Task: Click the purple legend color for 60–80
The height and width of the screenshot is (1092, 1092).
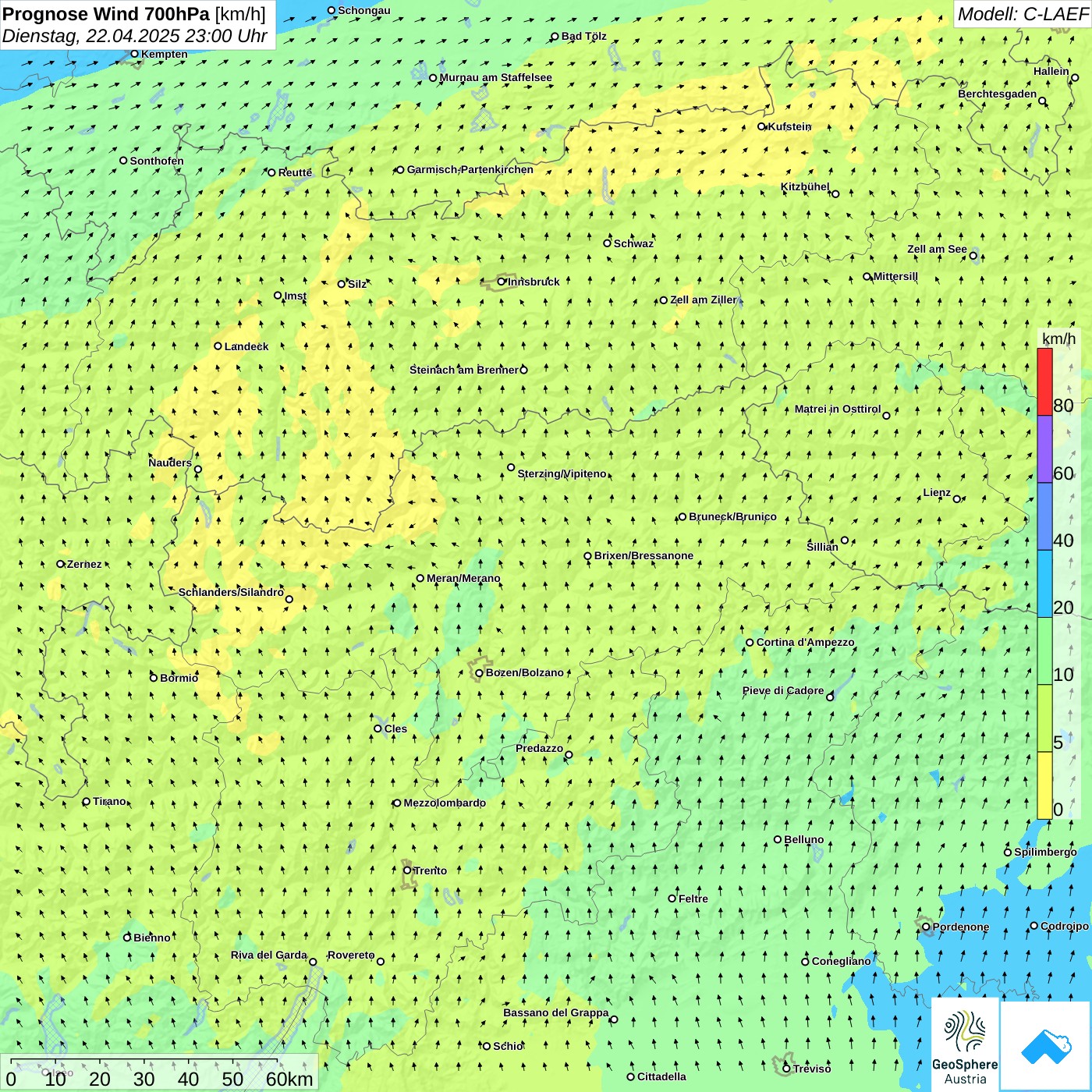Action: (1044, 449)
